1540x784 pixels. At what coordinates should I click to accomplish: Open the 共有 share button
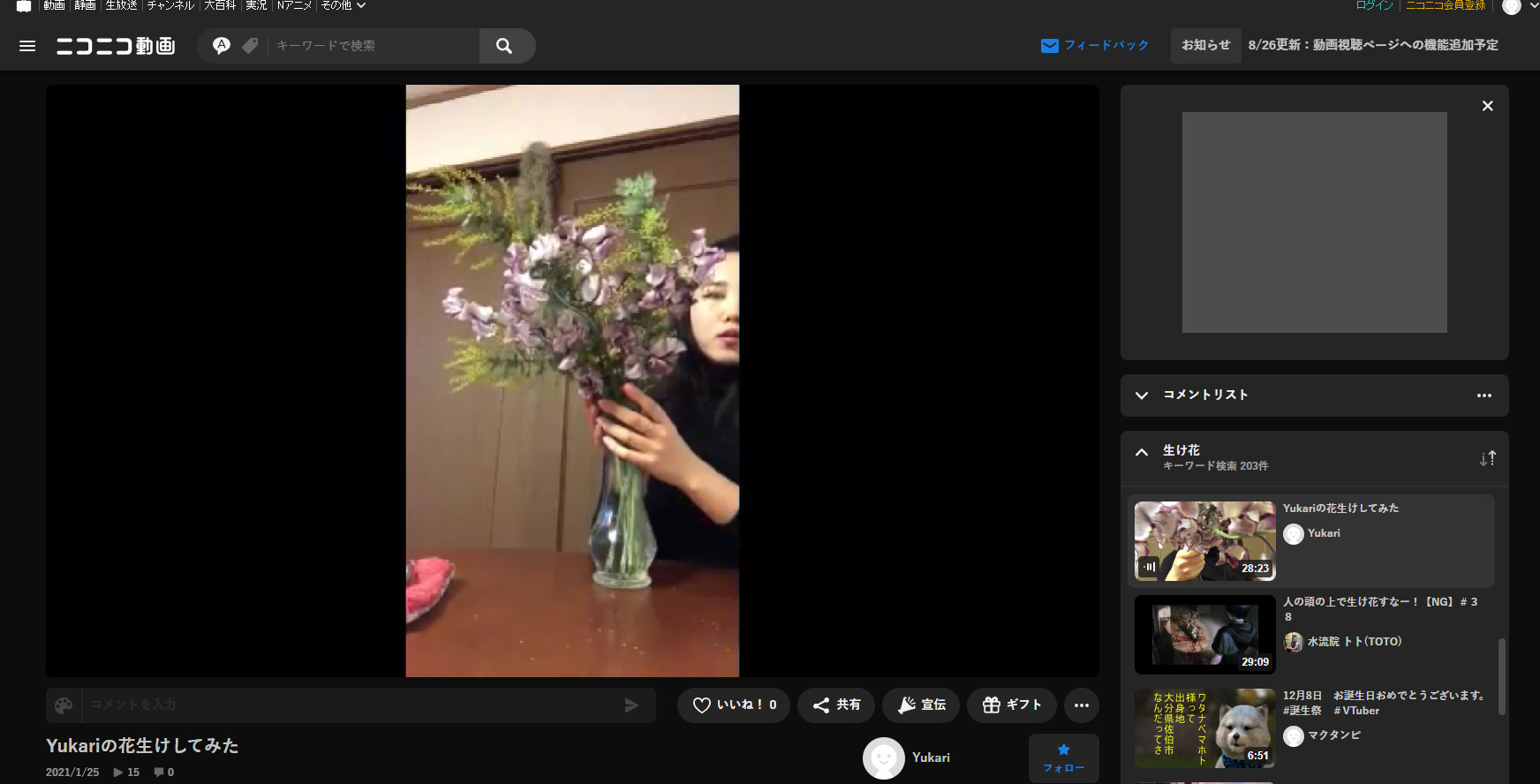pos(836,705)
